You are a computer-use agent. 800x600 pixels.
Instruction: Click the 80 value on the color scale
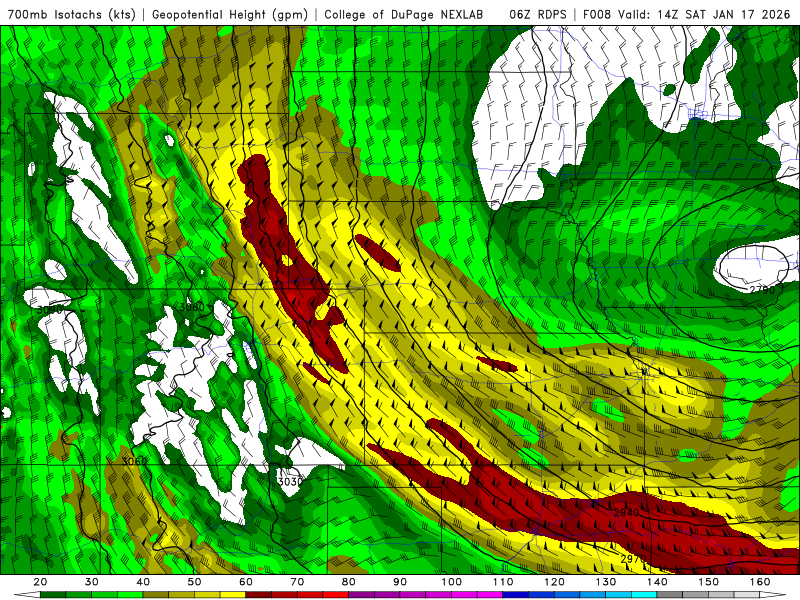[x=349, y=582]
